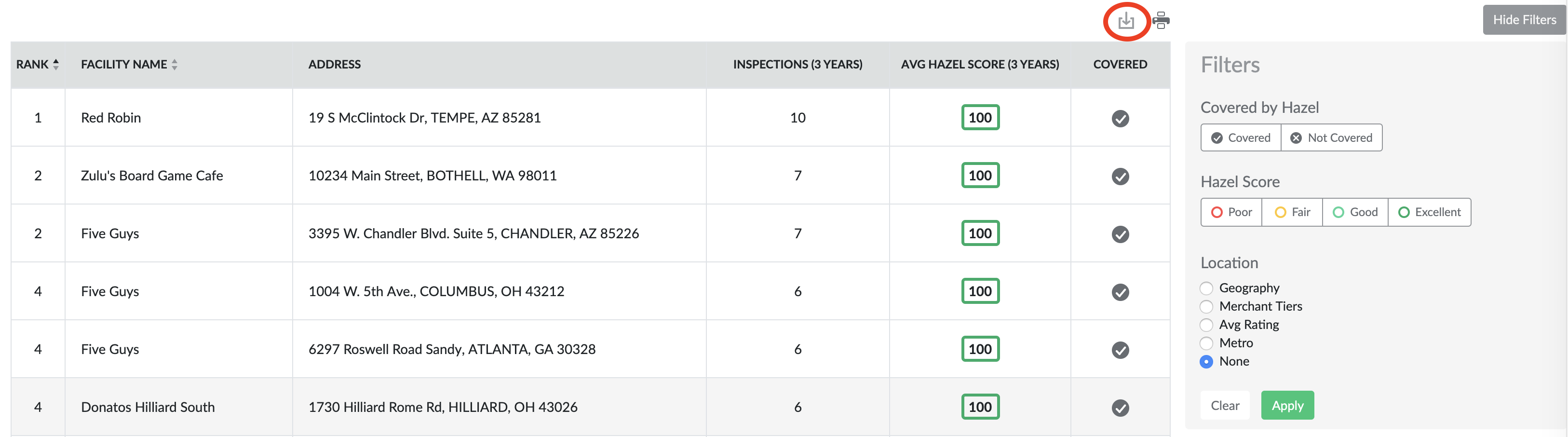Click the download export icon
Image resolution: width=1568 pixels, height=437 pixels.
(x=1125, y=21)
